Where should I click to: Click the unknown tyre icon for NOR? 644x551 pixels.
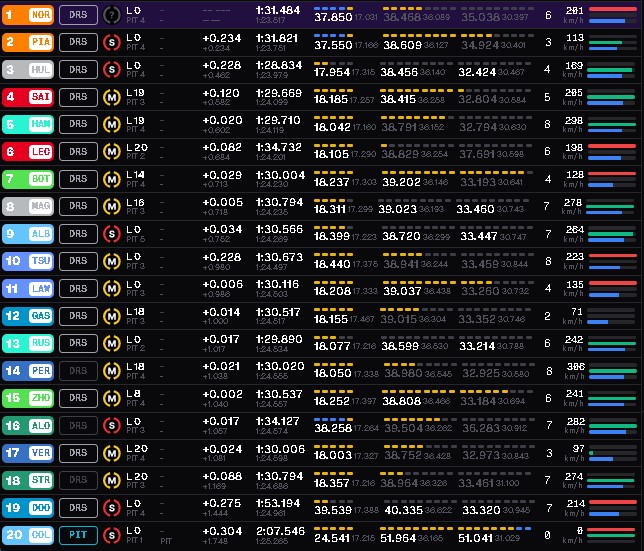(113, 16)
